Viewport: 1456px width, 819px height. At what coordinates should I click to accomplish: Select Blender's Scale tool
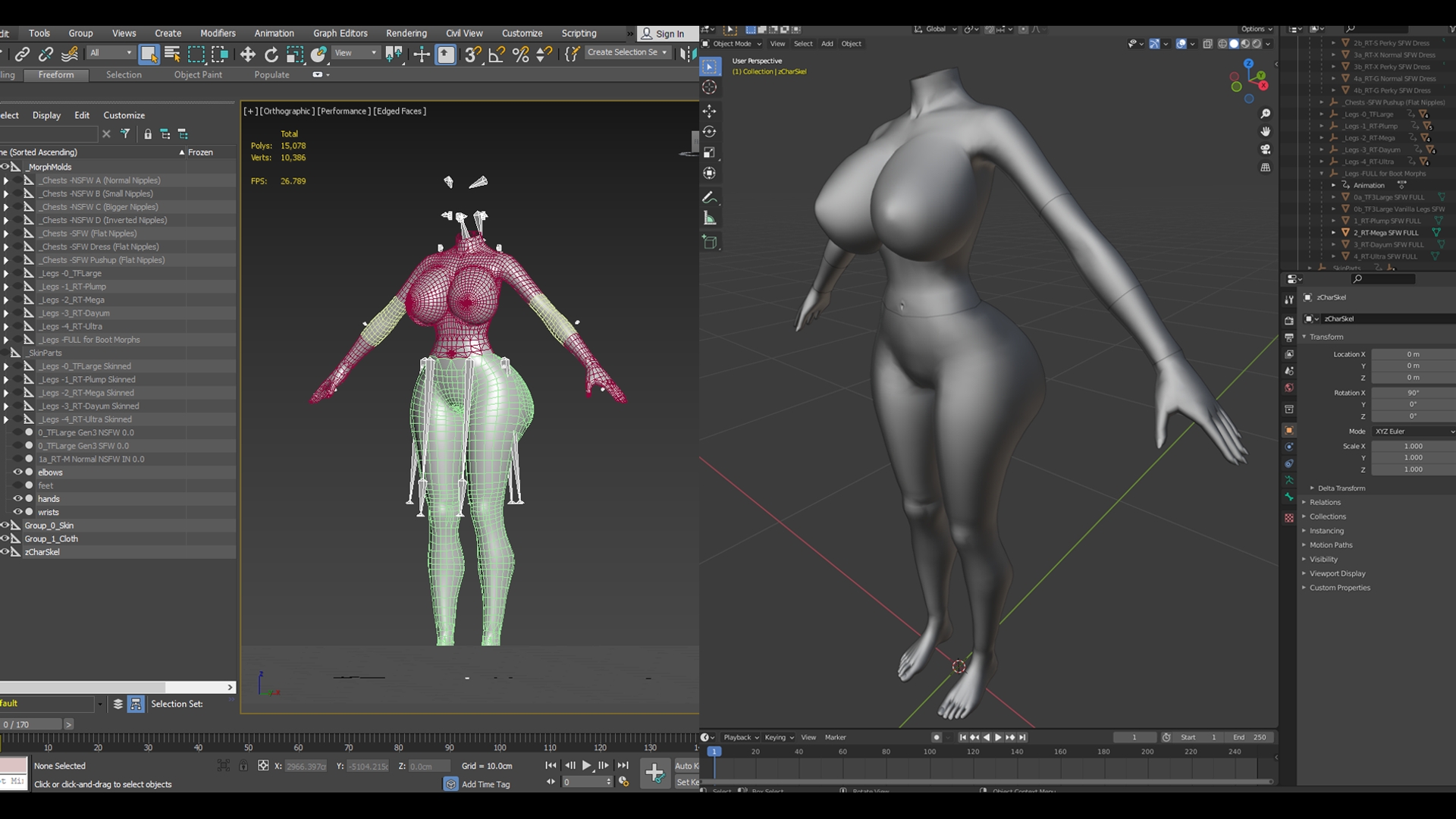click(x=710, y=152)
